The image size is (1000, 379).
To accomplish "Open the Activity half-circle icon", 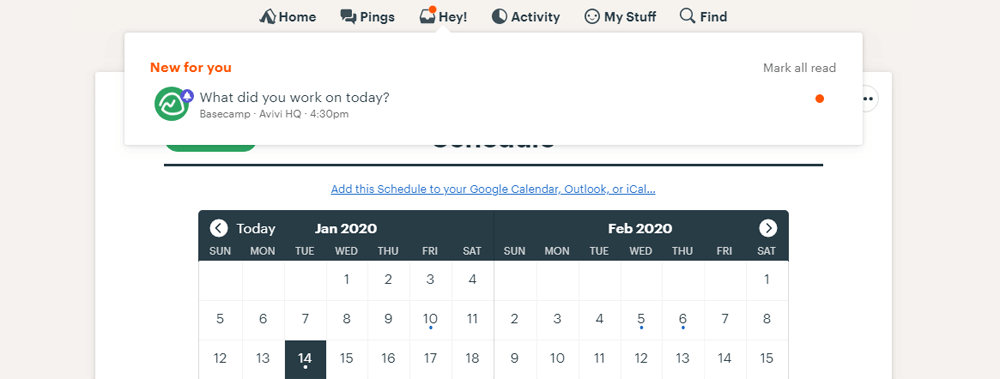I will tap(499, 17).
